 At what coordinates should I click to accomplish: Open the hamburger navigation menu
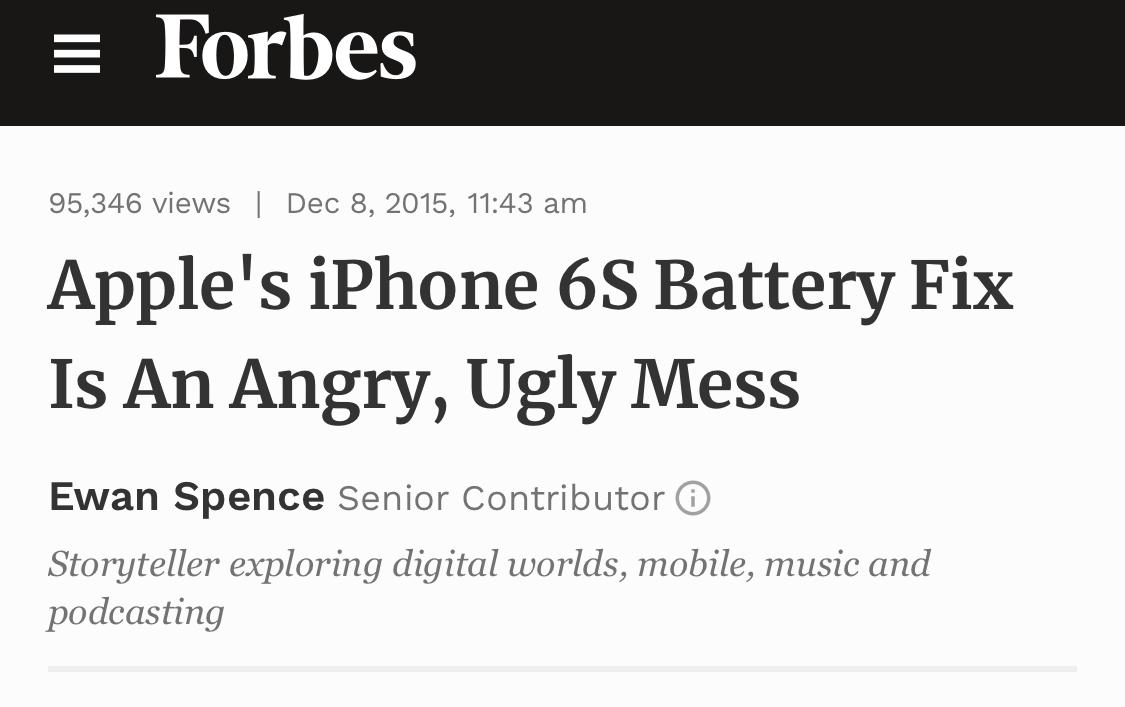pos(77,53)
